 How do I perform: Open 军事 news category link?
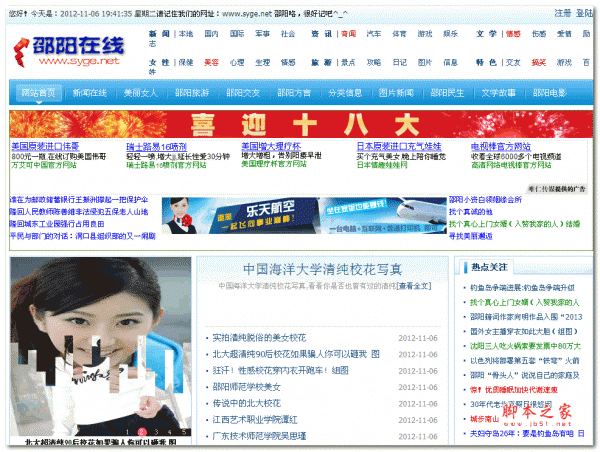tap(262, 34)
